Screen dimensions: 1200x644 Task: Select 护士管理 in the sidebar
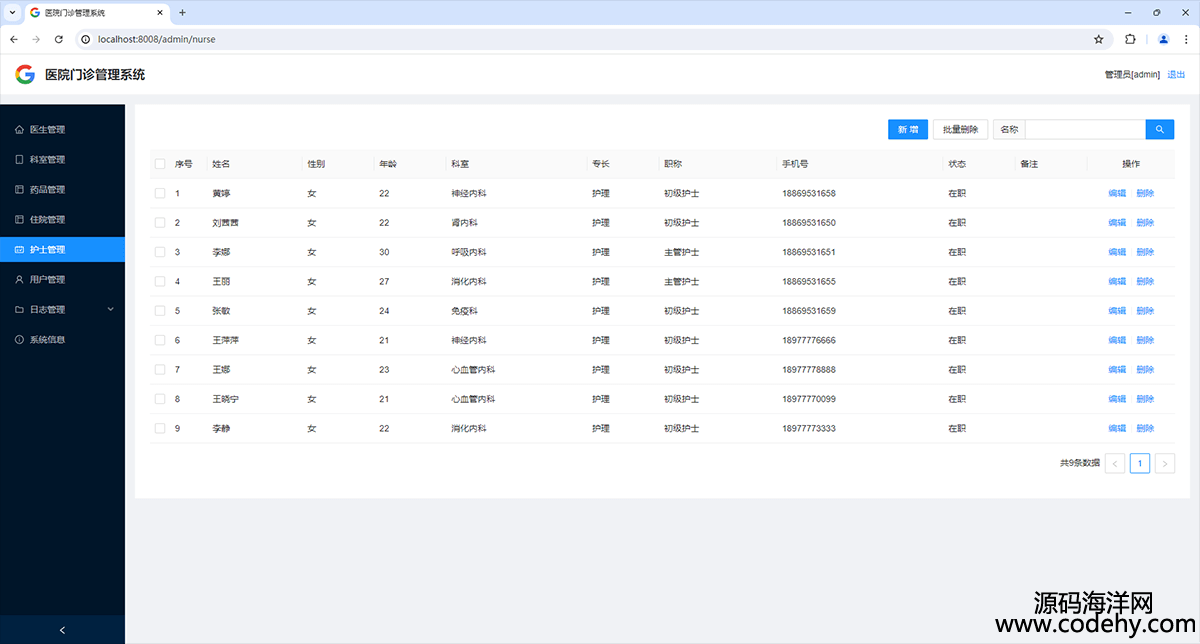pyautogui.click(x=62, y=249)
